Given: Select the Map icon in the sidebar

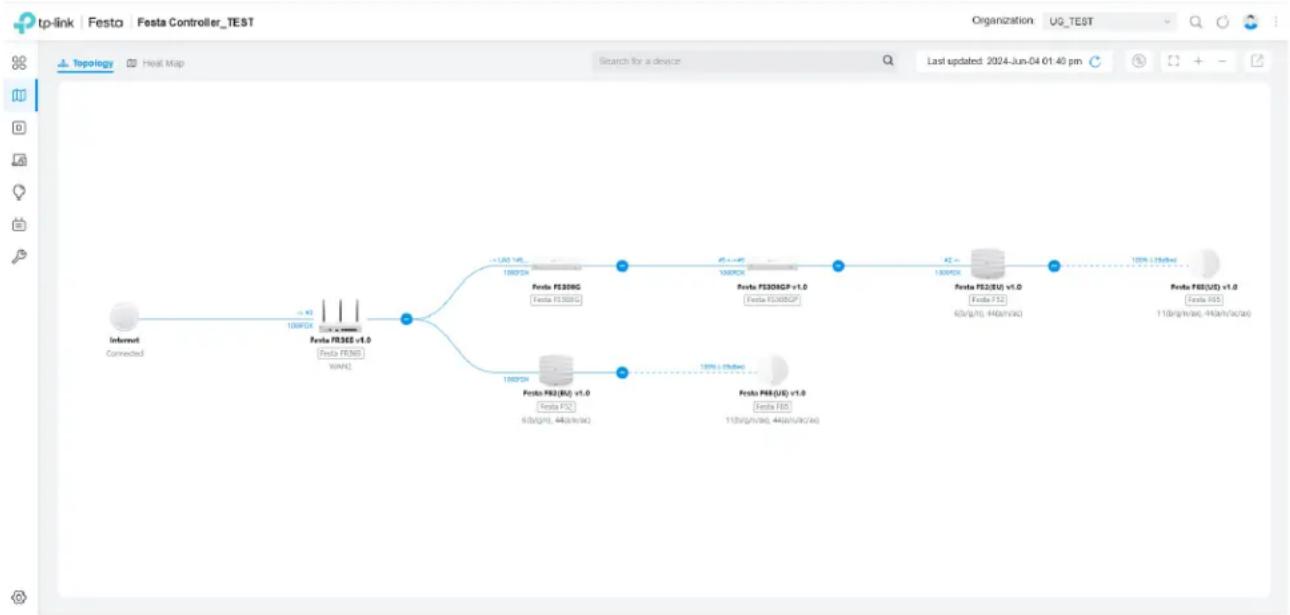Looking at the screenshot, I should coord(19,96).
